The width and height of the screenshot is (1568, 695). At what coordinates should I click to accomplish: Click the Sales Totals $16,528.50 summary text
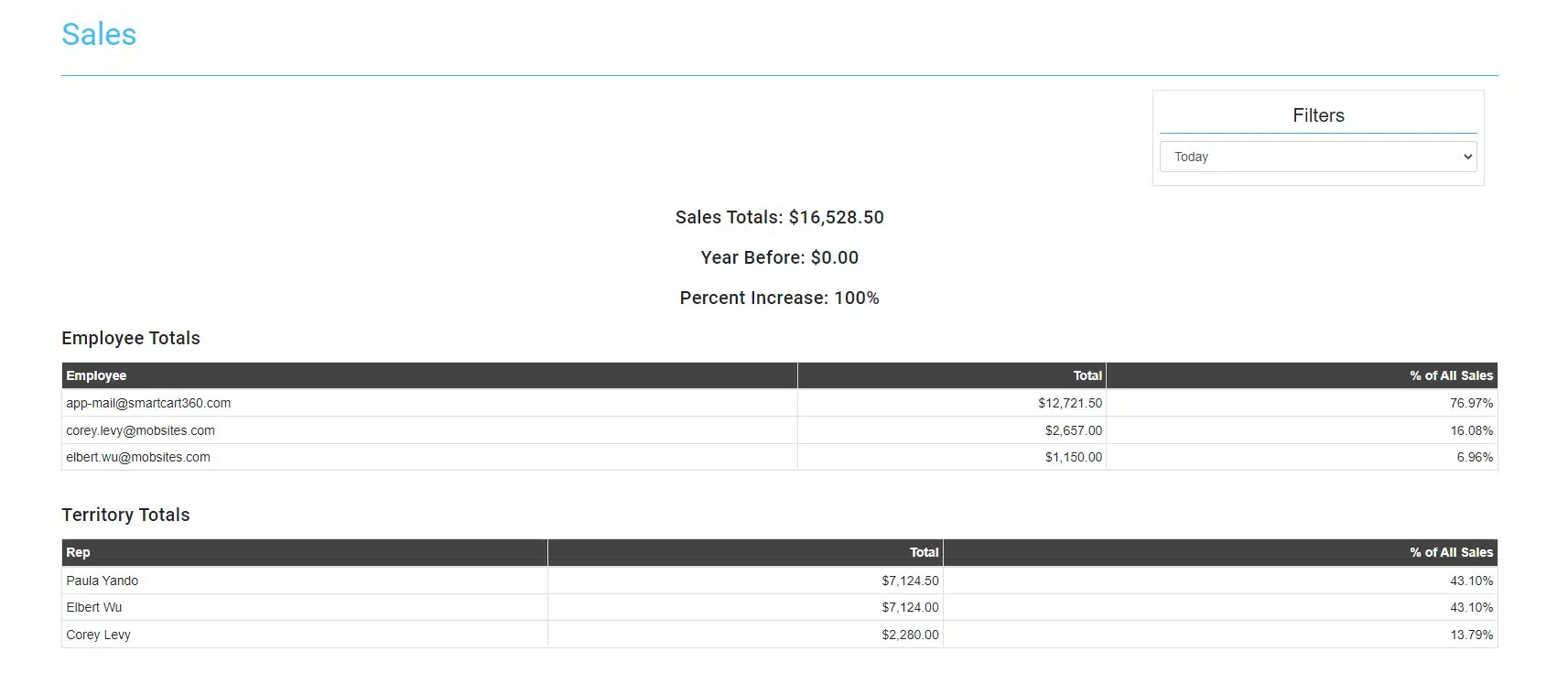(x=779, y=217)
